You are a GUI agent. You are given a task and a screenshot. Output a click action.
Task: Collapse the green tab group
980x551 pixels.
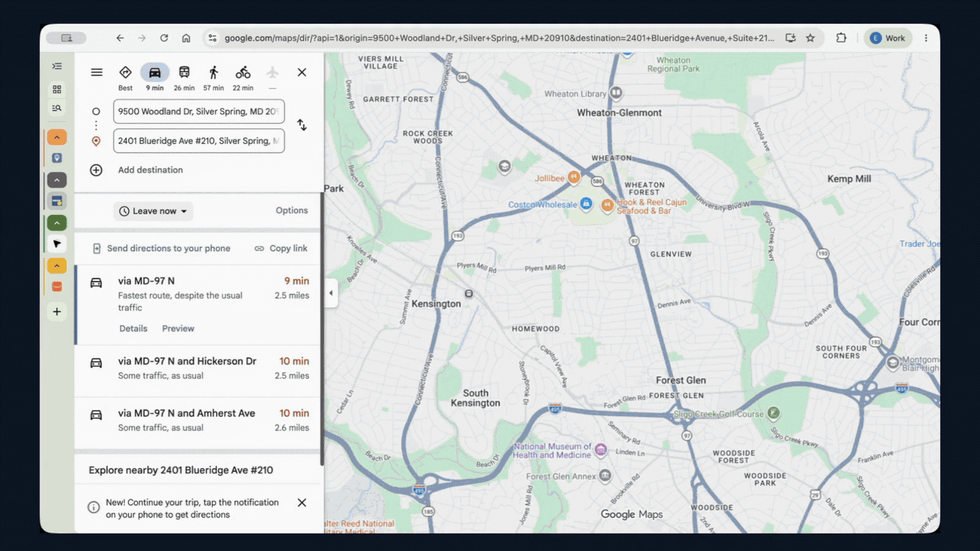click(x=57, y=222)
